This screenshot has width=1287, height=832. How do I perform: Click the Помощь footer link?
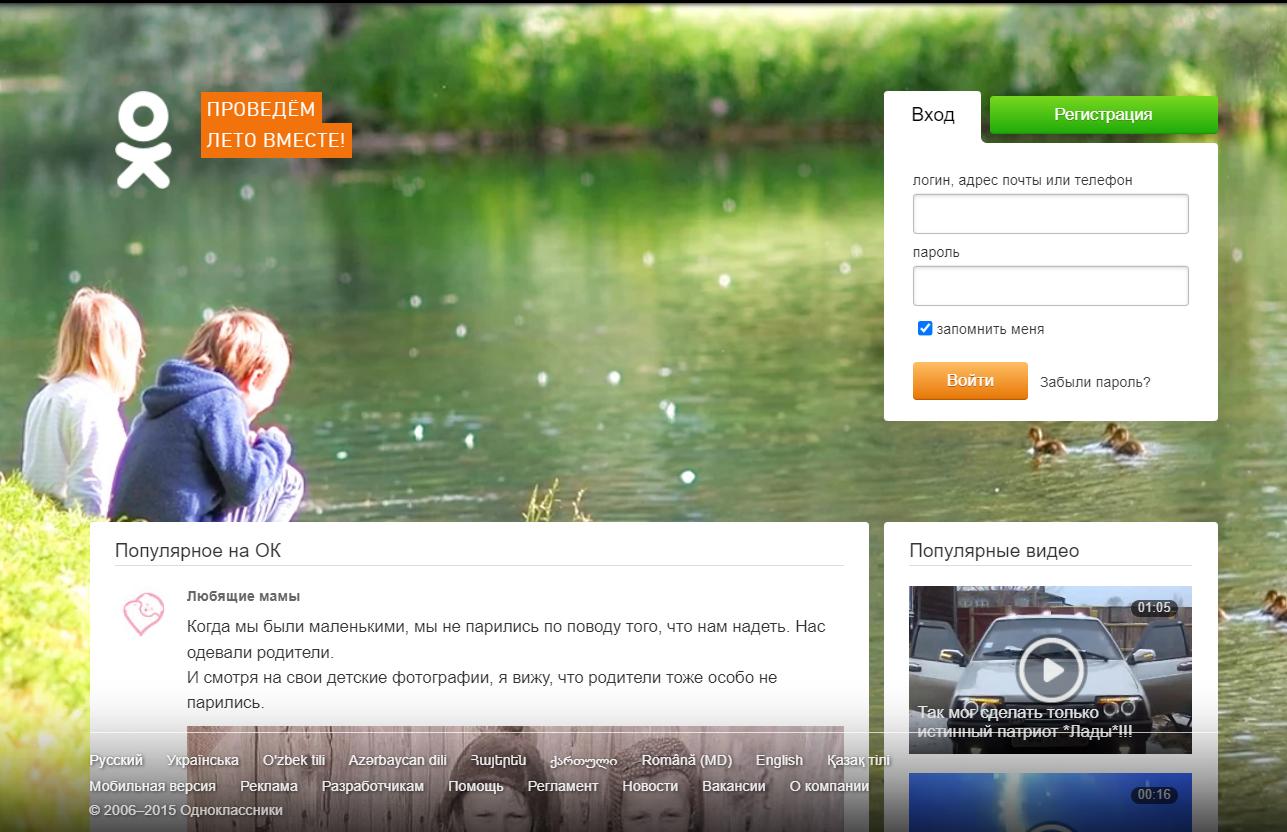coord(476,786)
